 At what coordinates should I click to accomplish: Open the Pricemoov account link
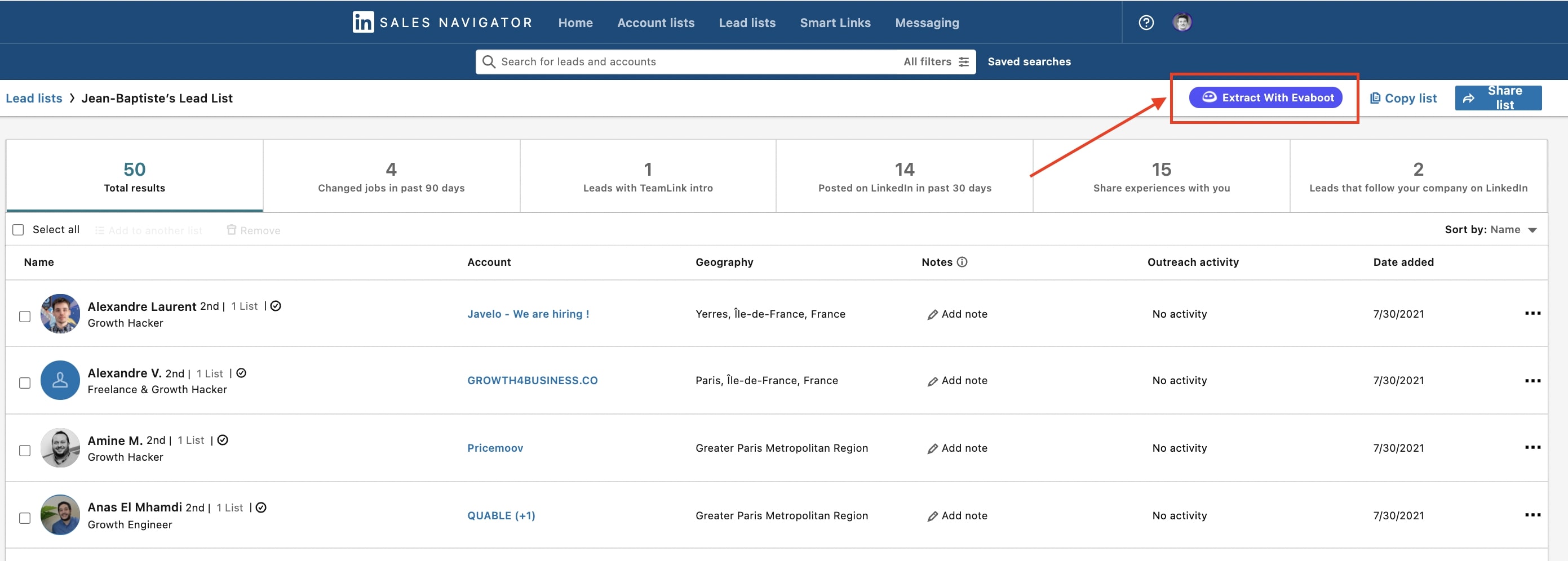[x=495, y=448]
